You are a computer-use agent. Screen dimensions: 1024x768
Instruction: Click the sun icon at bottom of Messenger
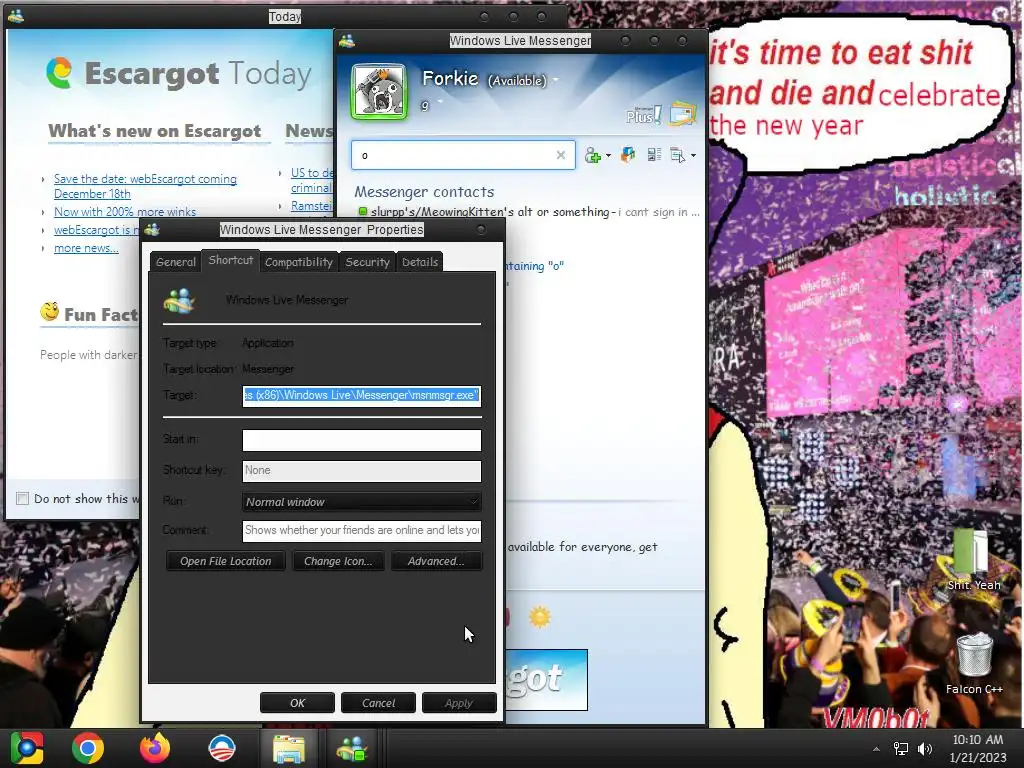coord(540,617)
